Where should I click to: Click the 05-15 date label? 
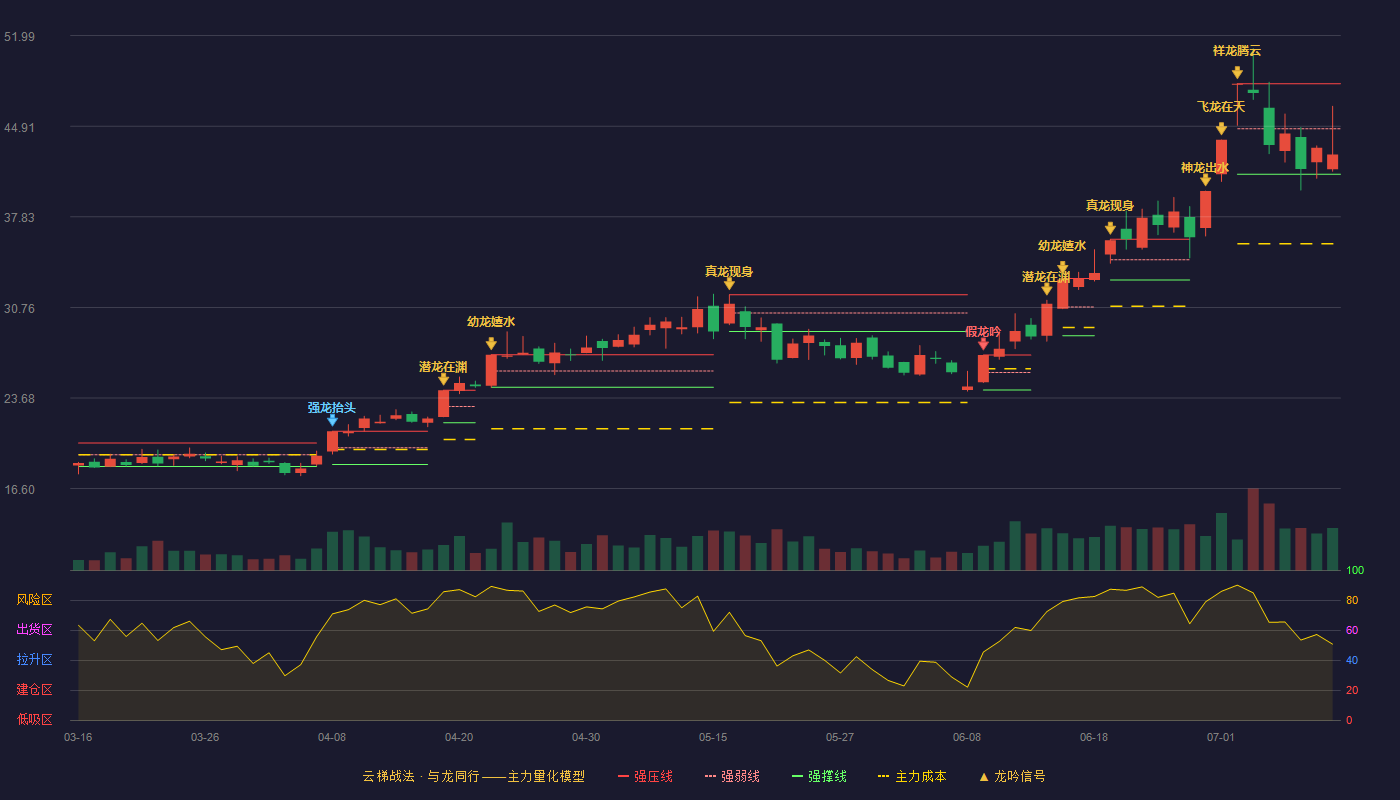(713, 737)
